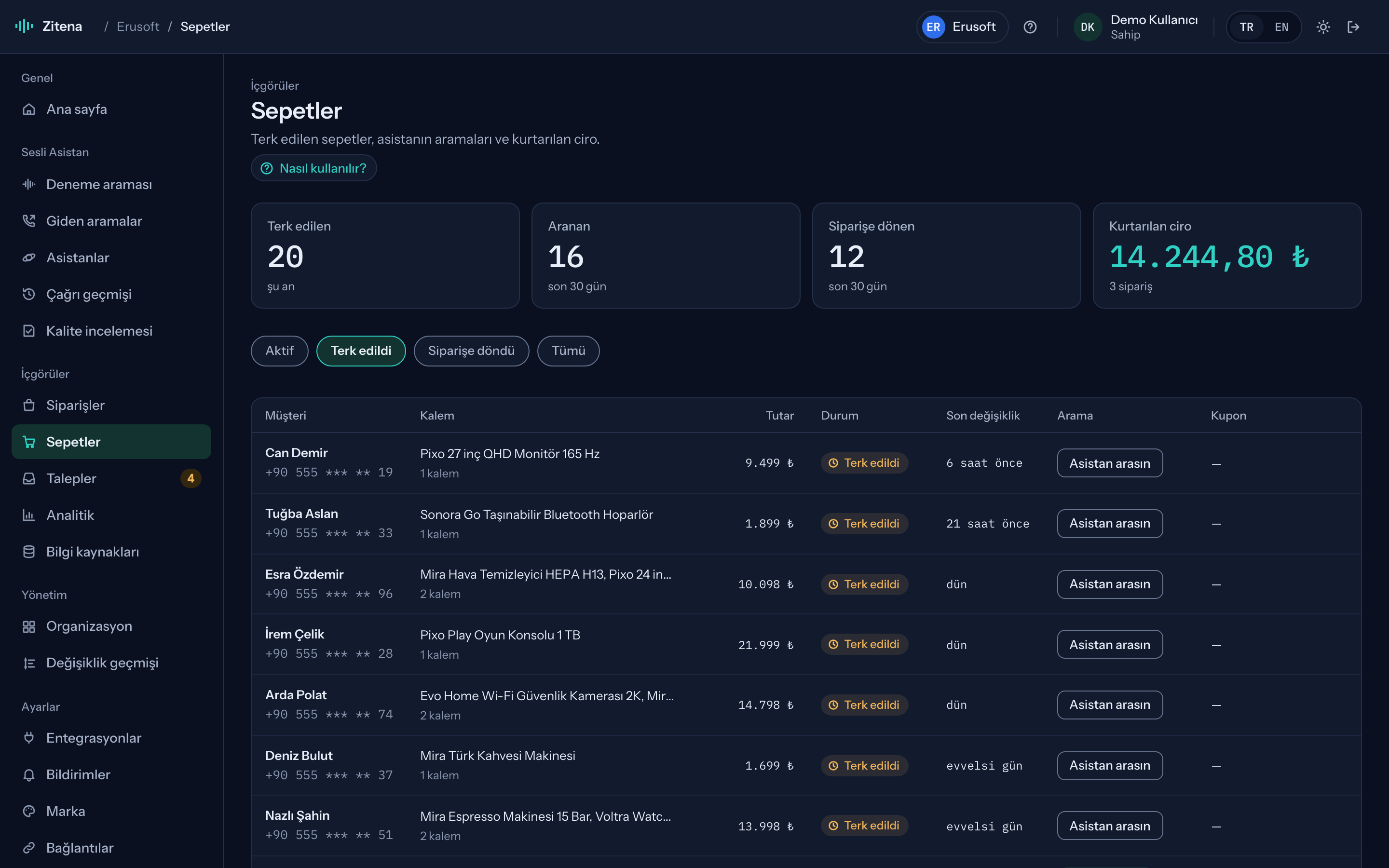
Task: Click Asistan arasın for Tuğba Aslan
Action: point(1109,524)
